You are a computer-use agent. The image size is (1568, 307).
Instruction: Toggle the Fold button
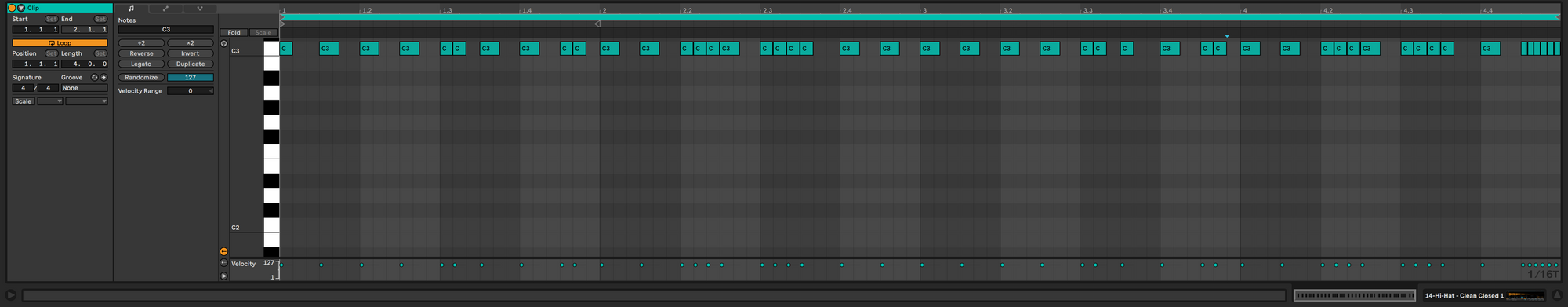point(234,32)
